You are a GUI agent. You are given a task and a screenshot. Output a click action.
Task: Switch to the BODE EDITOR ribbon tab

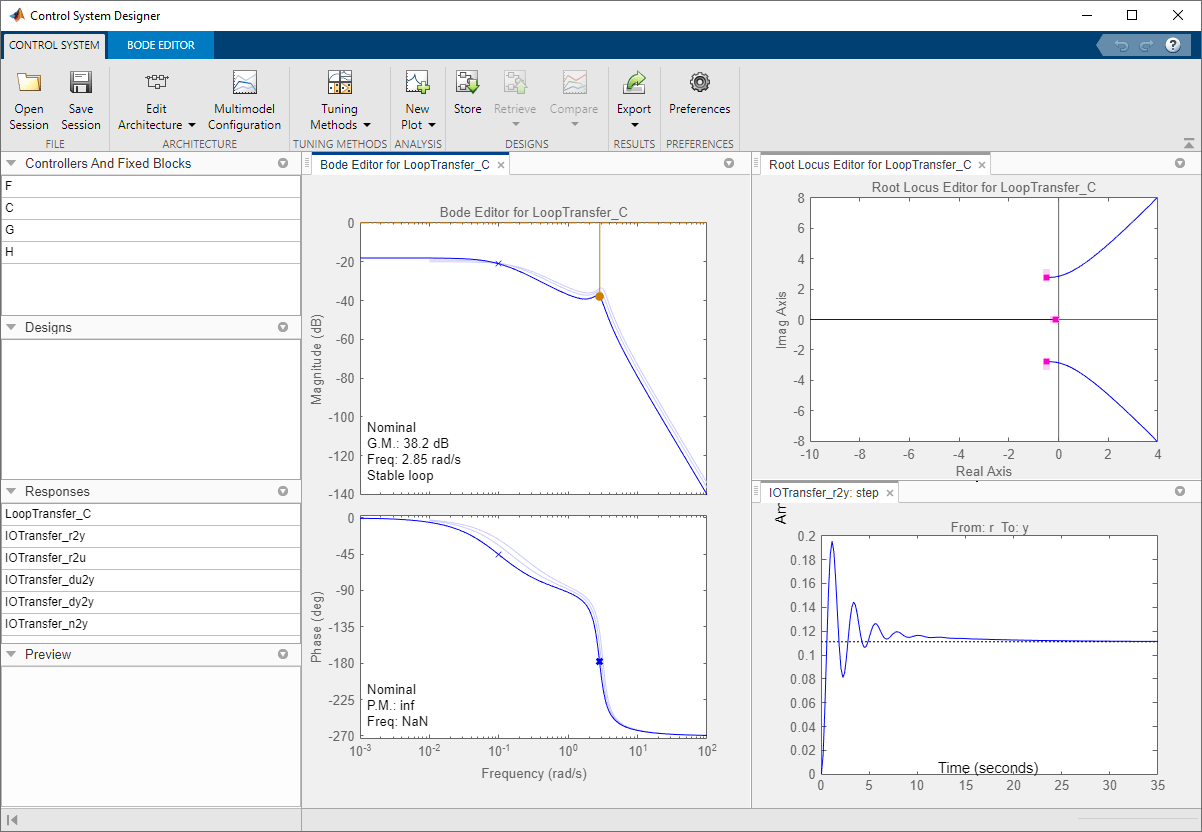pyautogui.click(x=160, y=45)
